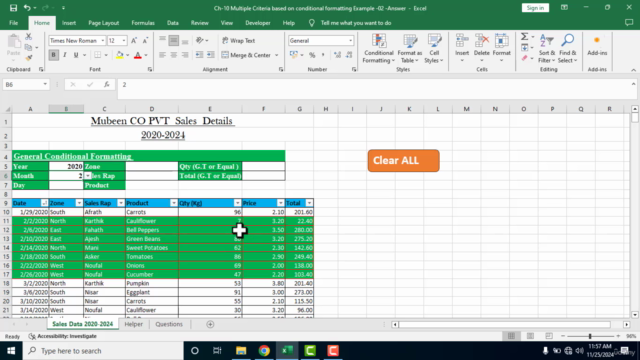Image resolution: width=640 pixels, height=360 pixels.
Task: Open the font size dropdown
Action: click(124, 40)
